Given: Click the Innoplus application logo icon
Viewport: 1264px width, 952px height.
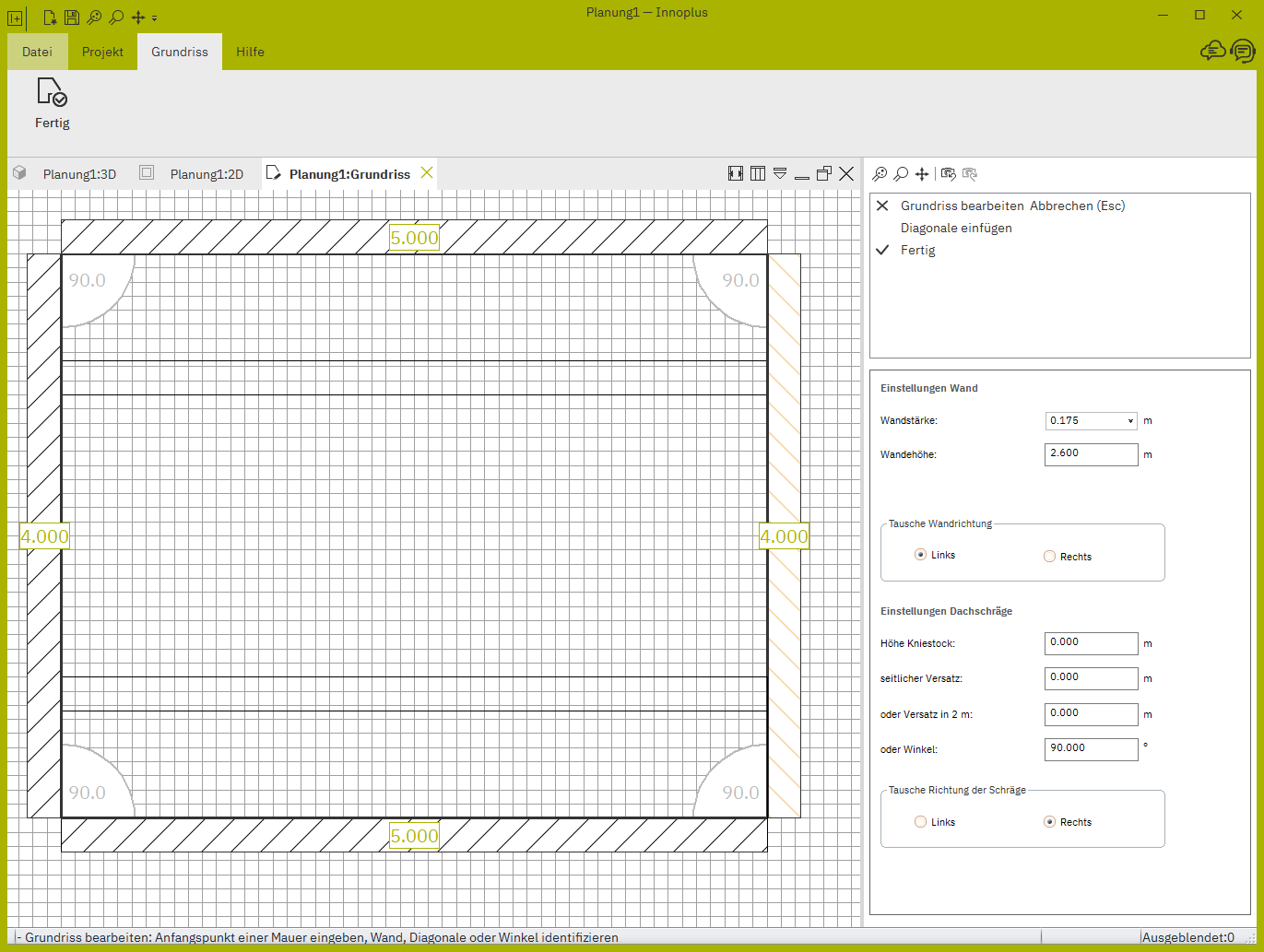Looking at the screenshot, I should 15,18.
